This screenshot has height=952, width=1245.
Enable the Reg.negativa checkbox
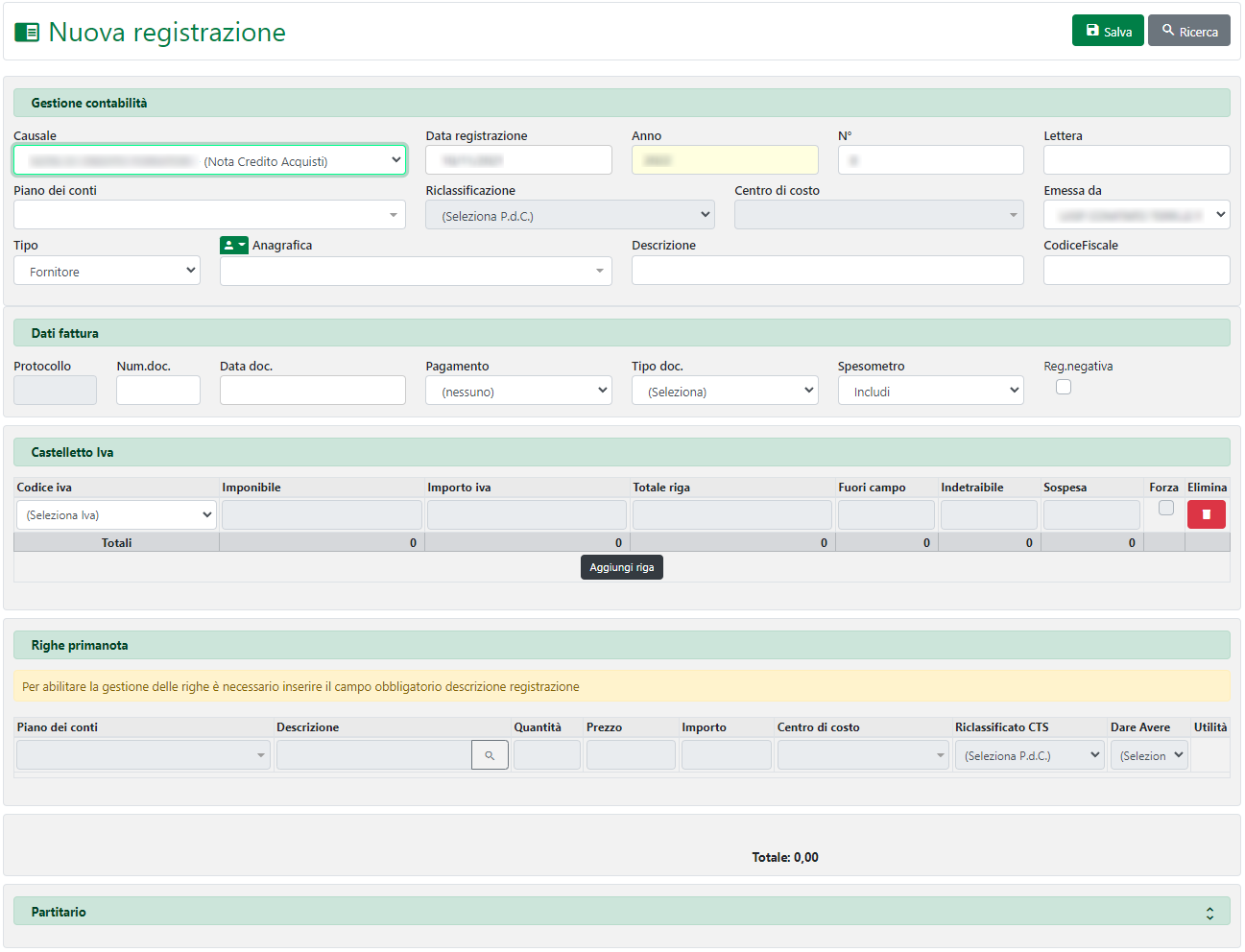pyautogui.click(x=1063, y=387)
